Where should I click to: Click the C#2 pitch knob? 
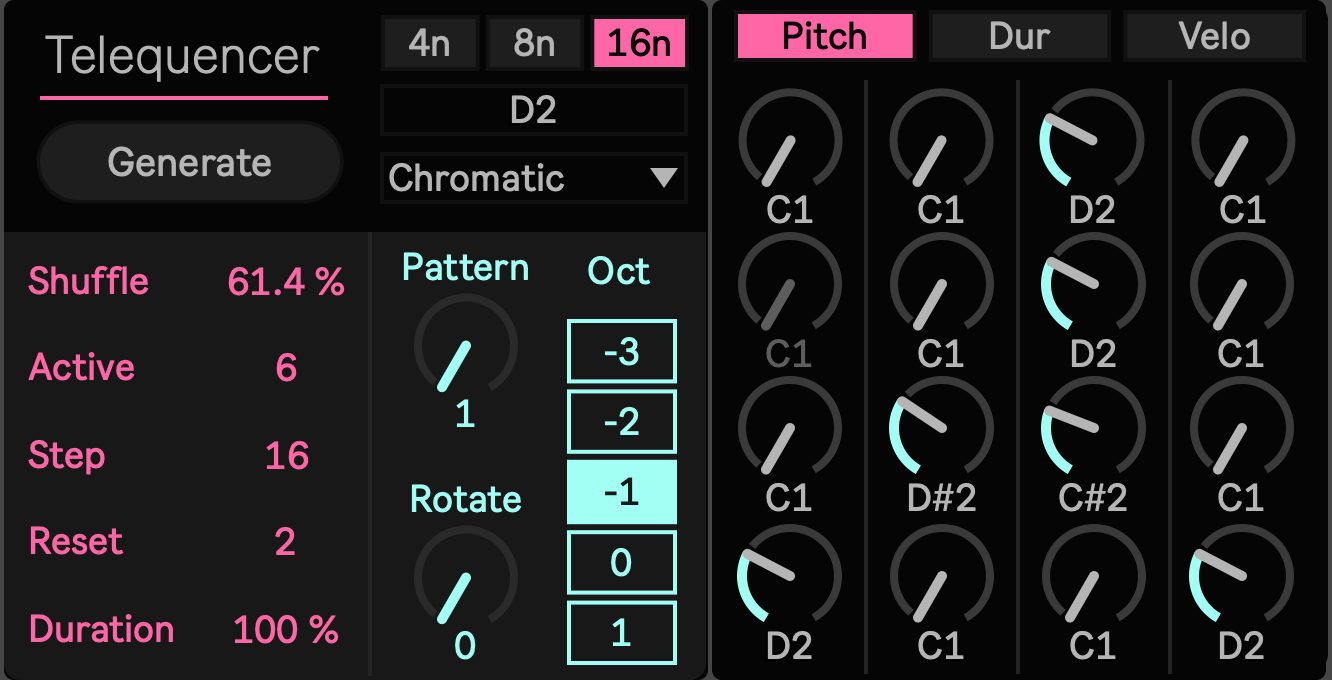tap(1093, 428)
